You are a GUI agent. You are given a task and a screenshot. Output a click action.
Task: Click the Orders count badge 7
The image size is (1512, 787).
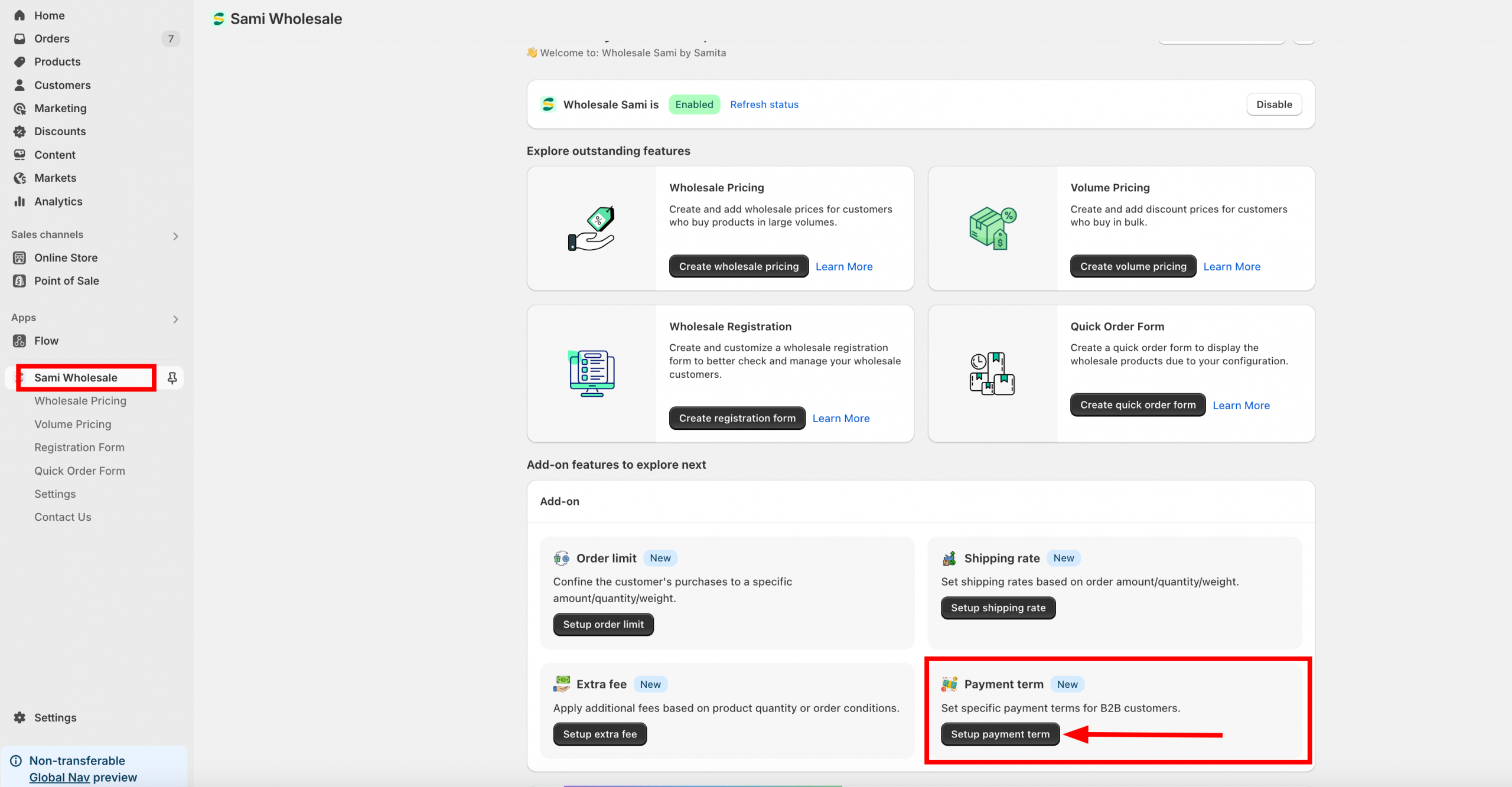click(x=171, y=38)
